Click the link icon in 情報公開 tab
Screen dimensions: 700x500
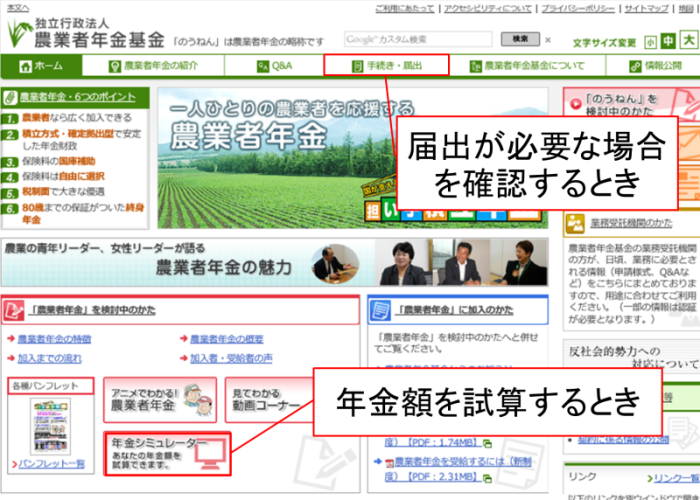tap(635, 67)
